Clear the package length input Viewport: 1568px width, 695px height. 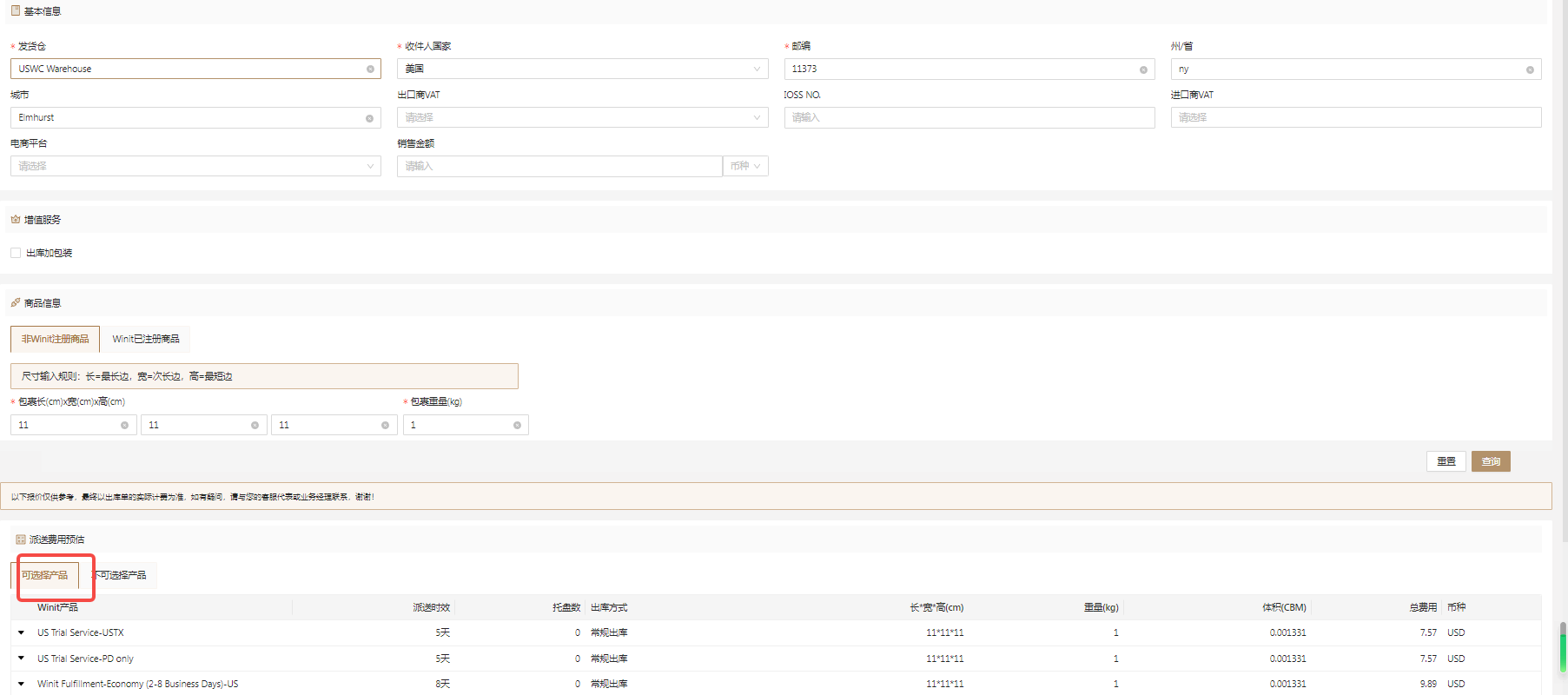pyautogui.click(x=124, y=425)
